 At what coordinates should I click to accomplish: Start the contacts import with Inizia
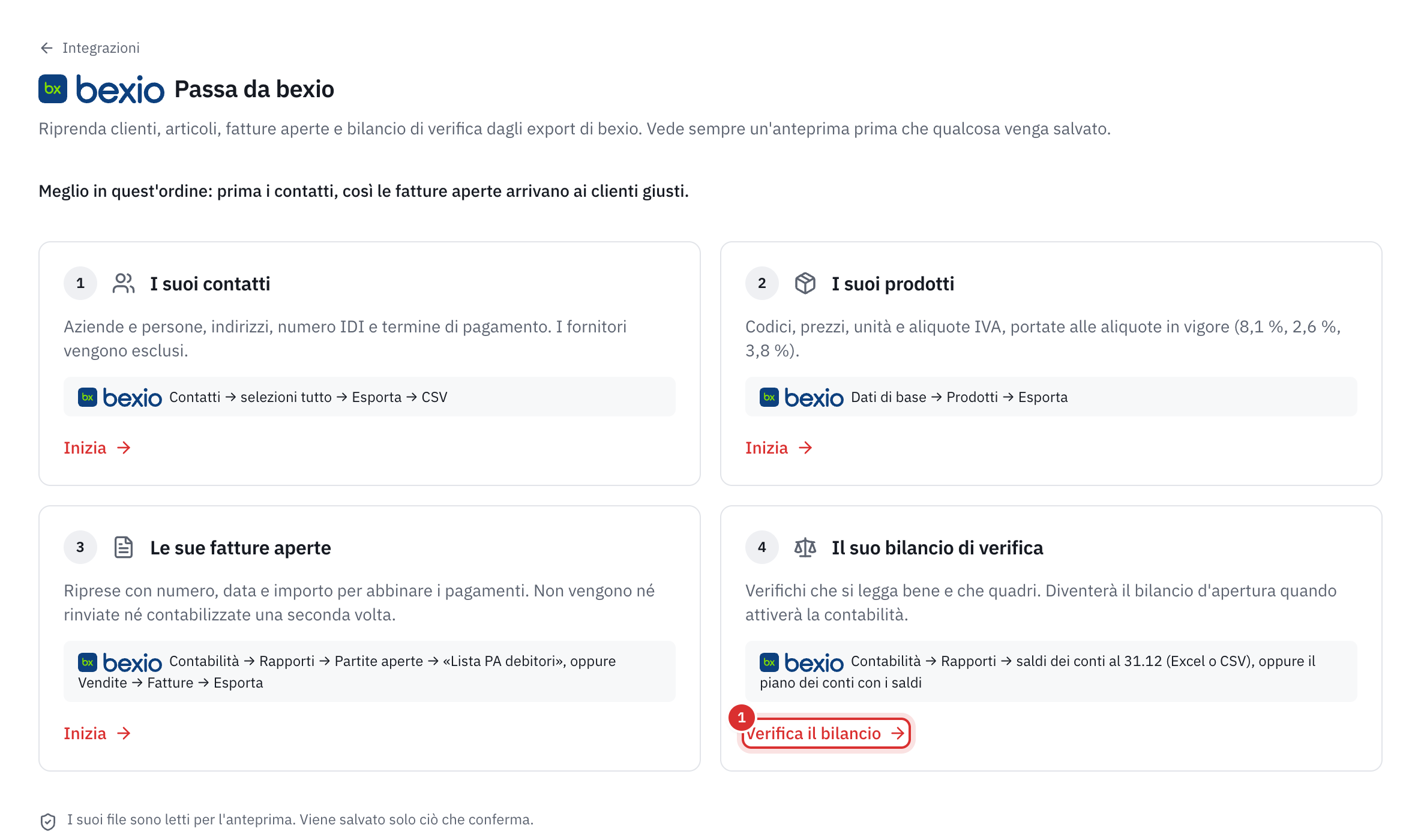tap(97, 448)
